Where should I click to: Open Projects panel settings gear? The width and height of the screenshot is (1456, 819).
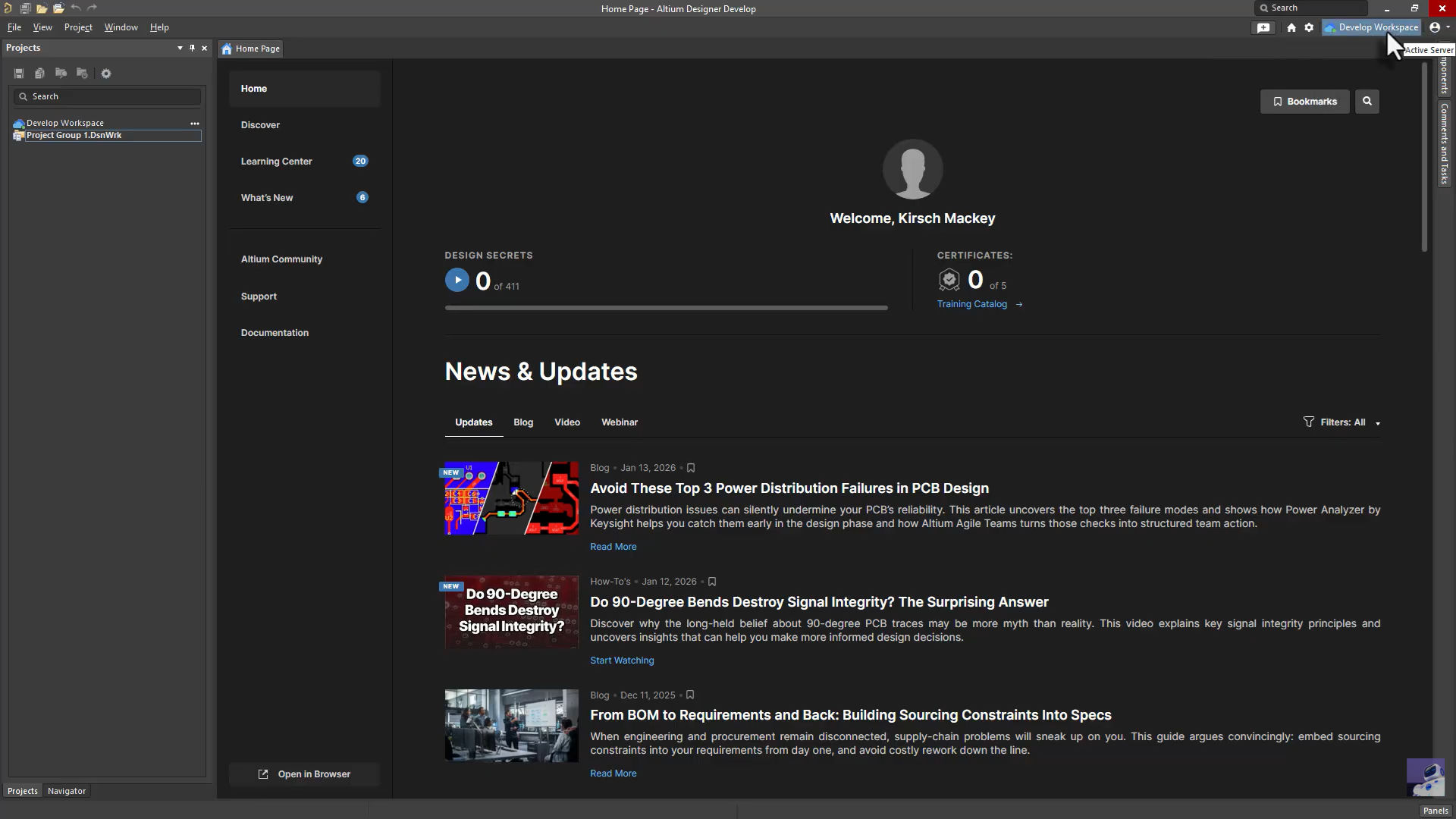coord(106,74)
